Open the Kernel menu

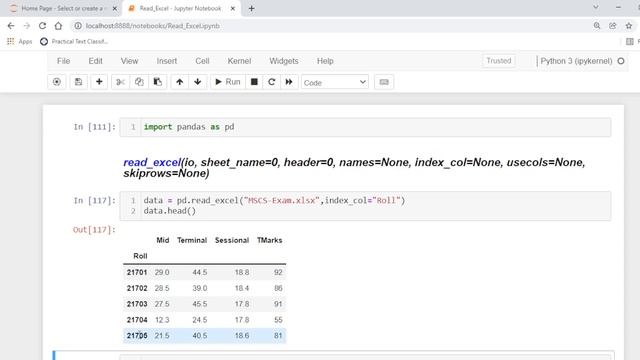(x=239, y=61)
